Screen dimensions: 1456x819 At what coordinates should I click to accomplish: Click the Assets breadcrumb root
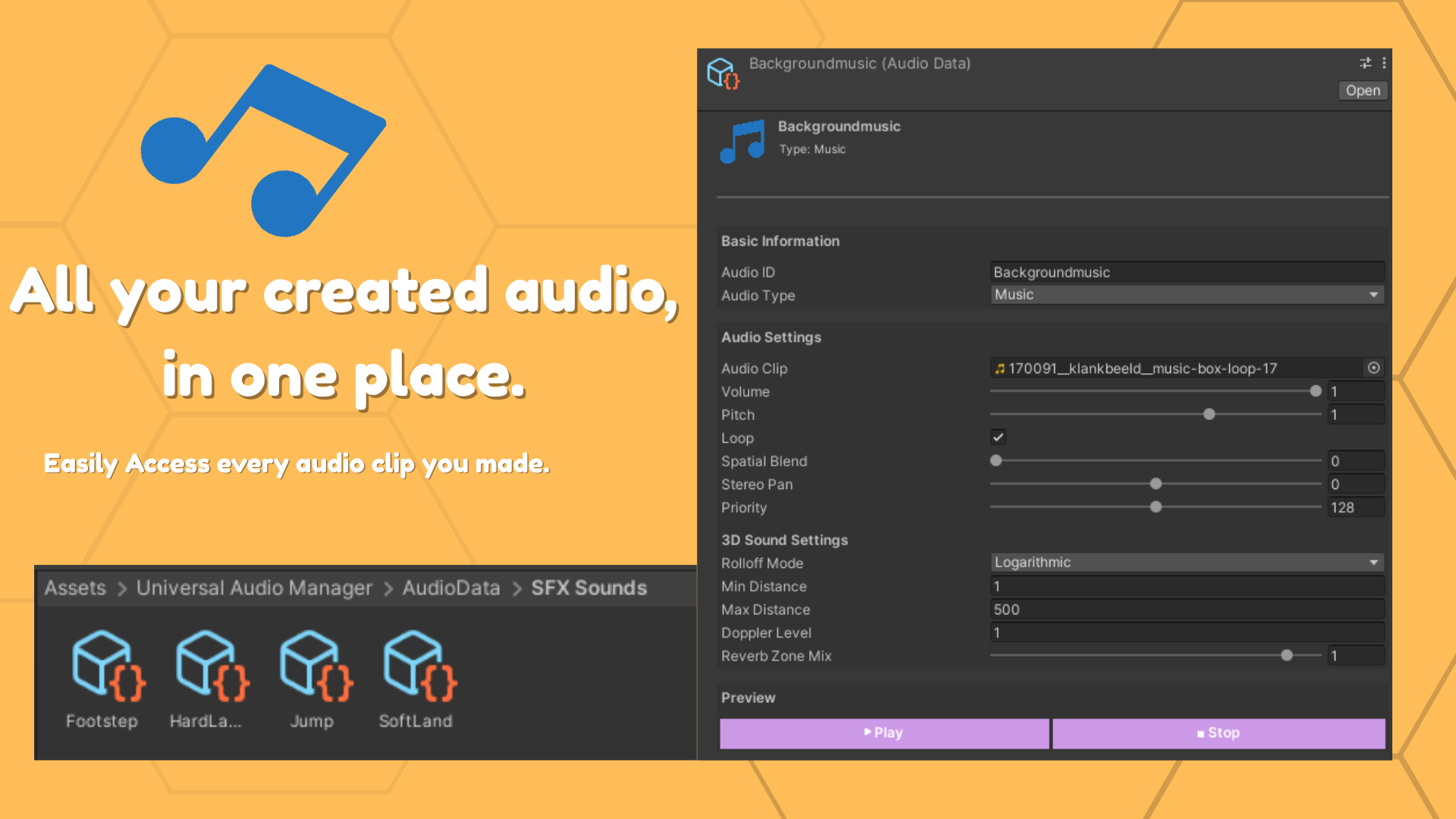(75, 588)
